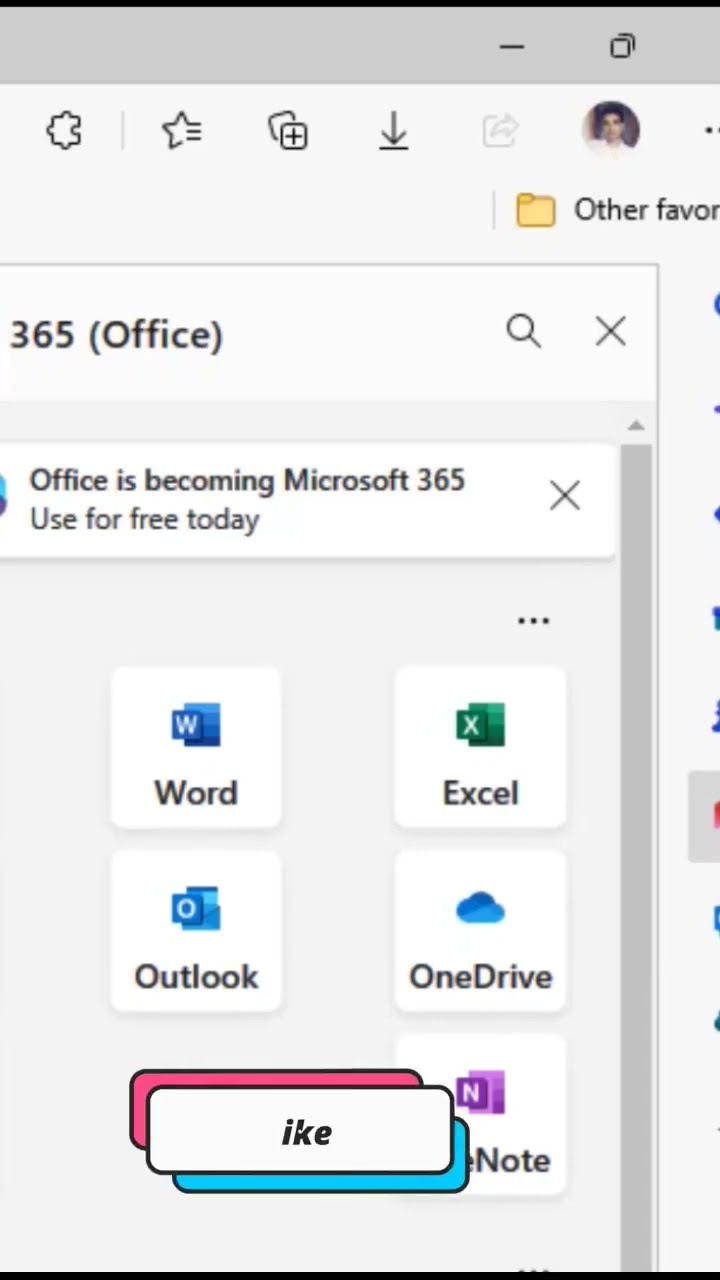This screenshot has width=720, height=1280.
Task: Show Downloads via the arrow icon
Action: (394, 131)
